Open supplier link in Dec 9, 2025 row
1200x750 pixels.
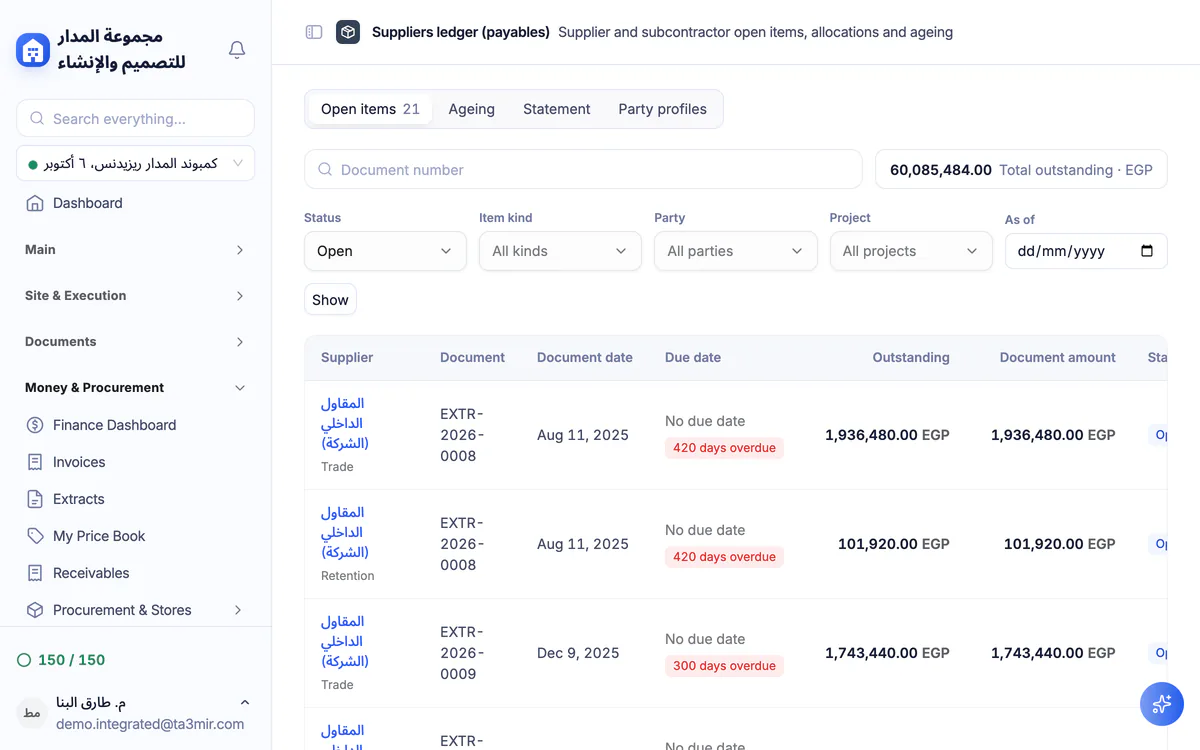[344, 641]
